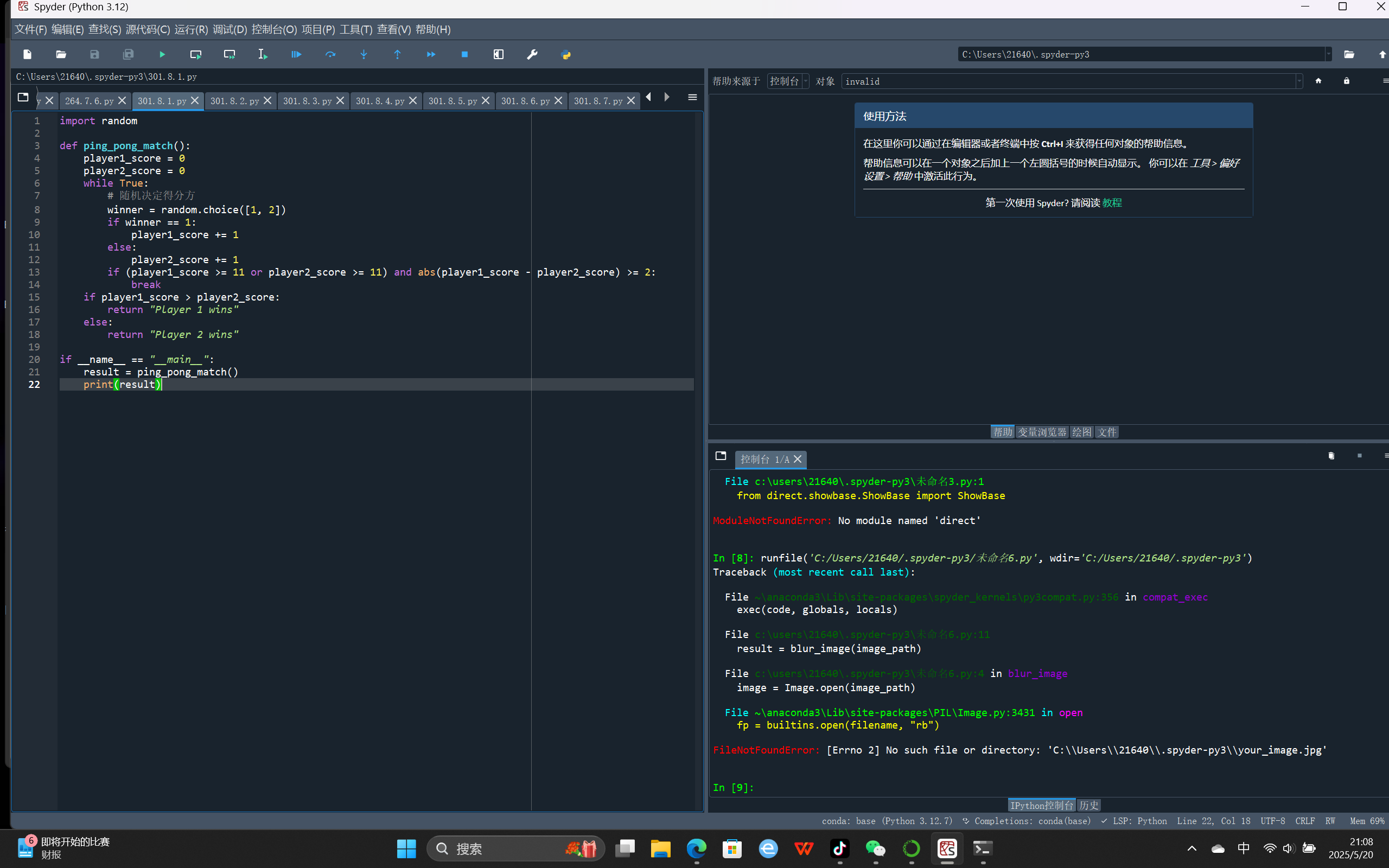The width and height of the screenshot is (1389, 868).
Task: Click the Run current cell icon
Action: 196,55
